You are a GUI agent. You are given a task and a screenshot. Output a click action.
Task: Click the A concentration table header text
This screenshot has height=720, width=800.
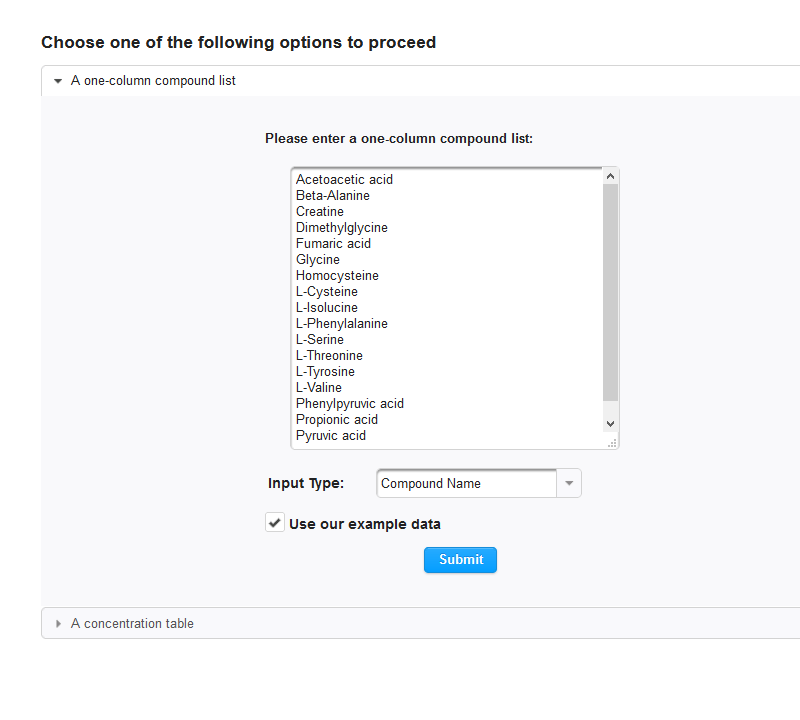tap(132, 624)
